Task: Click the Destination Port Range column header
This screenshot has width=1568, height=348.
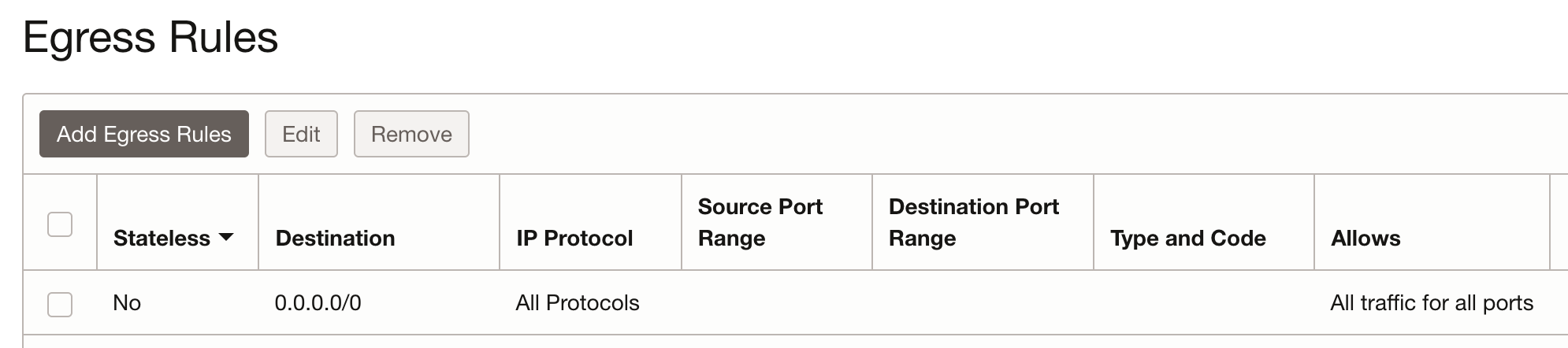Action: pyautogui.click(x=973, y=222)
